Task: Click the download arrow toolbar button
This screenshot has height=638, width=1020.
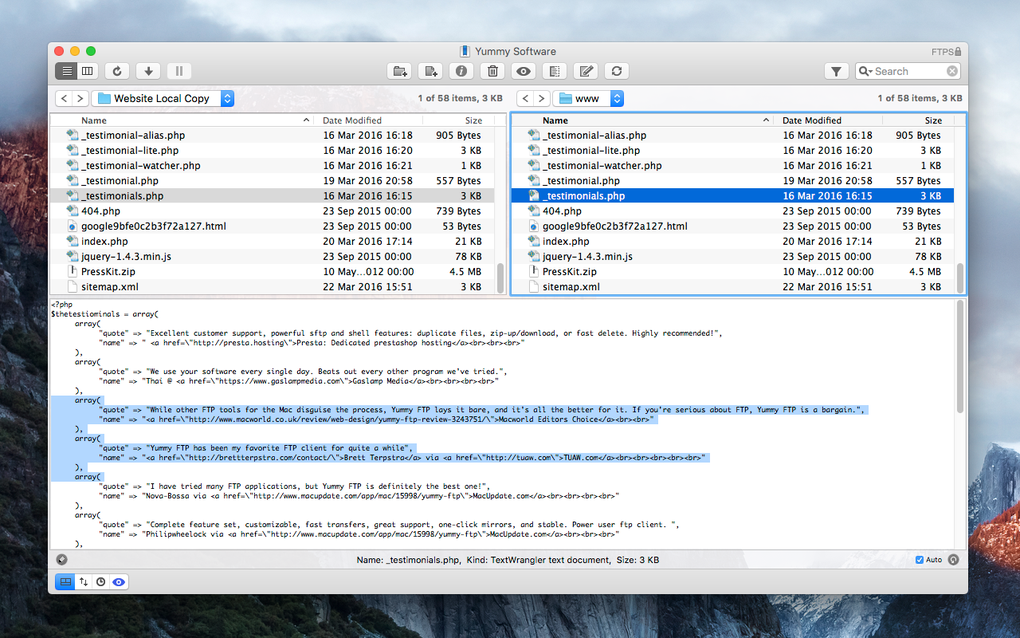Action: [148, 71]
